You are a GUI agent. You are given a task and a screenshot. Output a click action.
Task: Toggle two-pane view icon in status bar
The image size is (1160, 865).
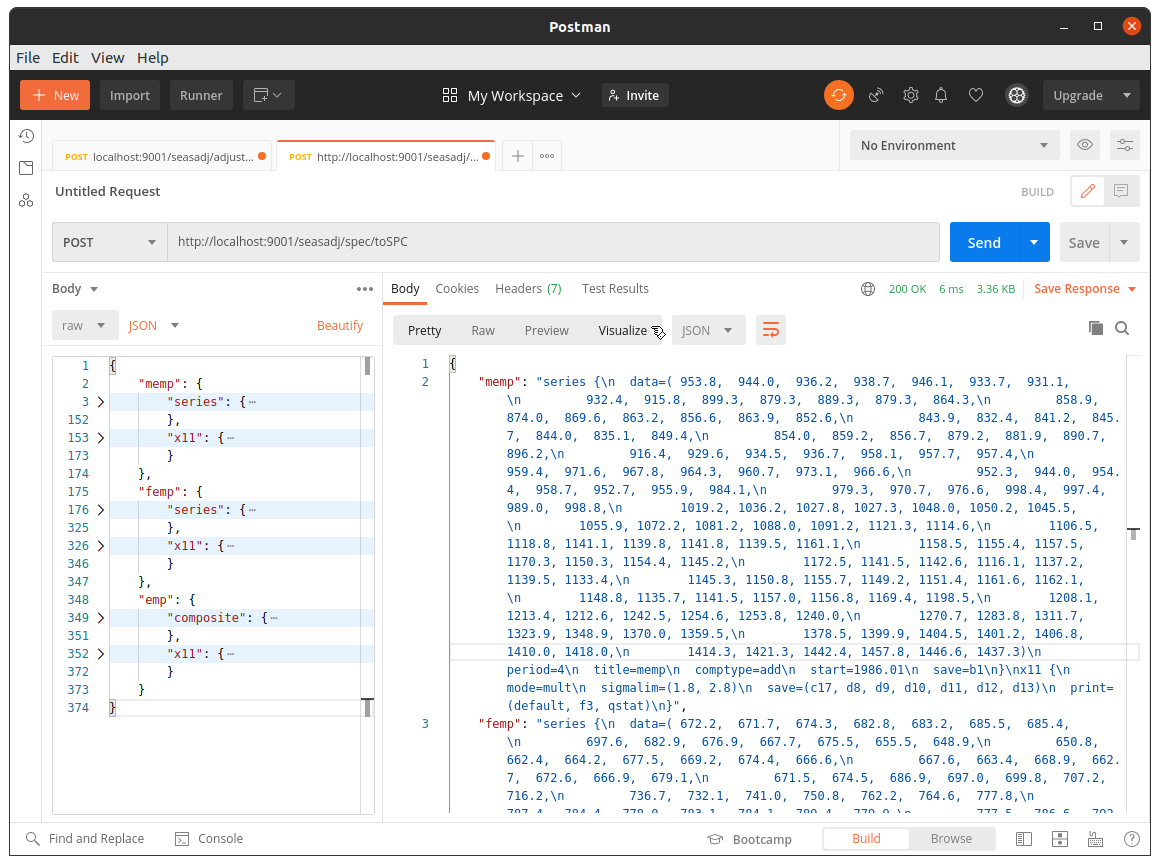click(1024, 839)
